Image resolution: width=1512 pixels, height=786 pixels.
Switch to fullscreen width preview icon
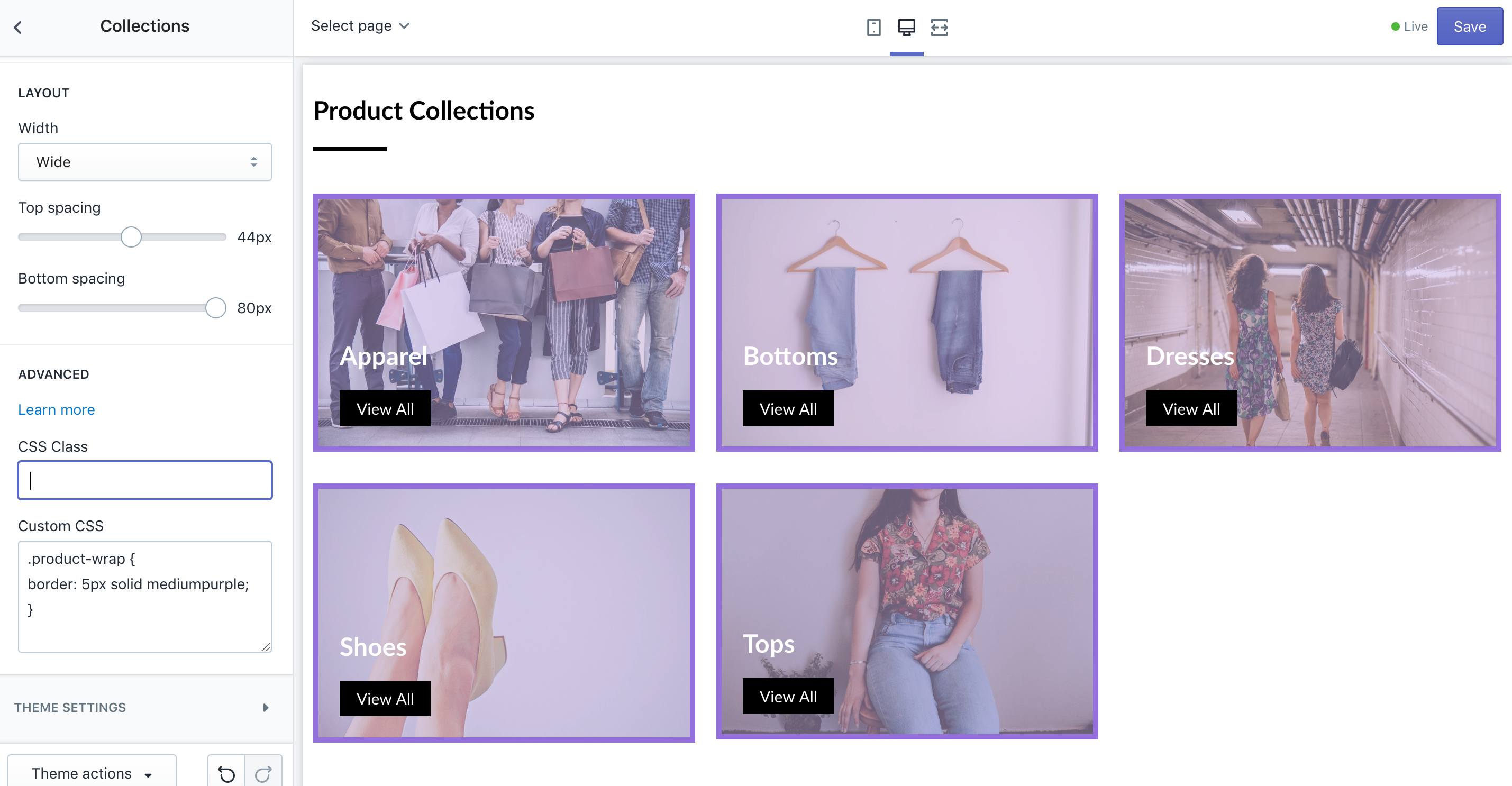click(939, 27)
